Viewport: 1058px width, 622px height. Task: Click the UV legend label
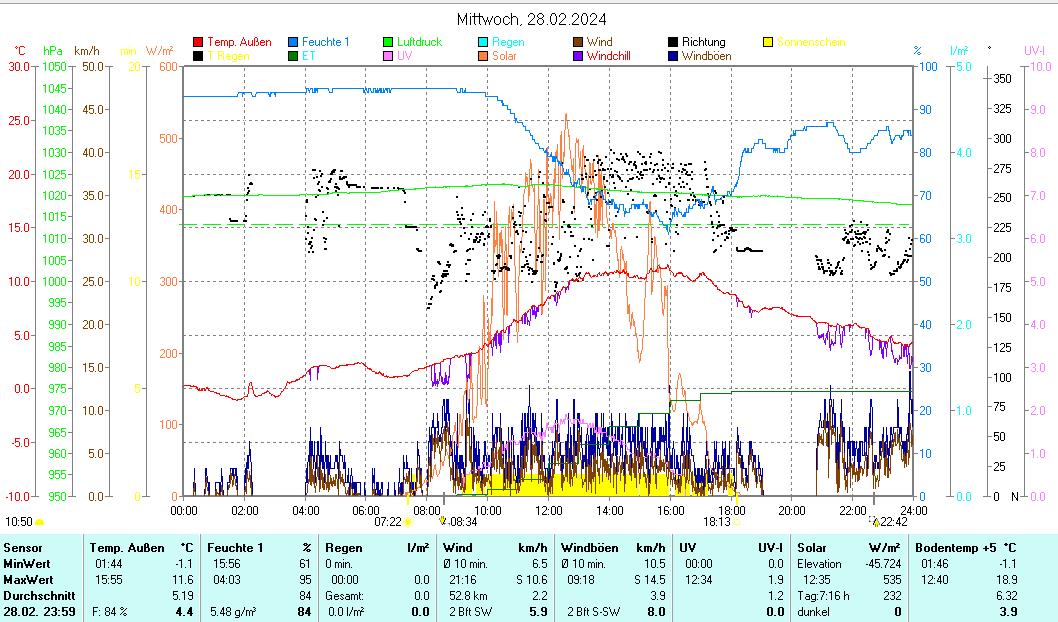tap(404, 57)
